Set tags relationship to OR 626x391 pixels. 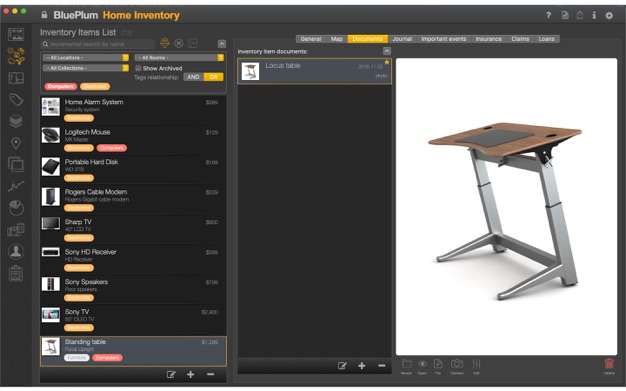coord(214,77)
